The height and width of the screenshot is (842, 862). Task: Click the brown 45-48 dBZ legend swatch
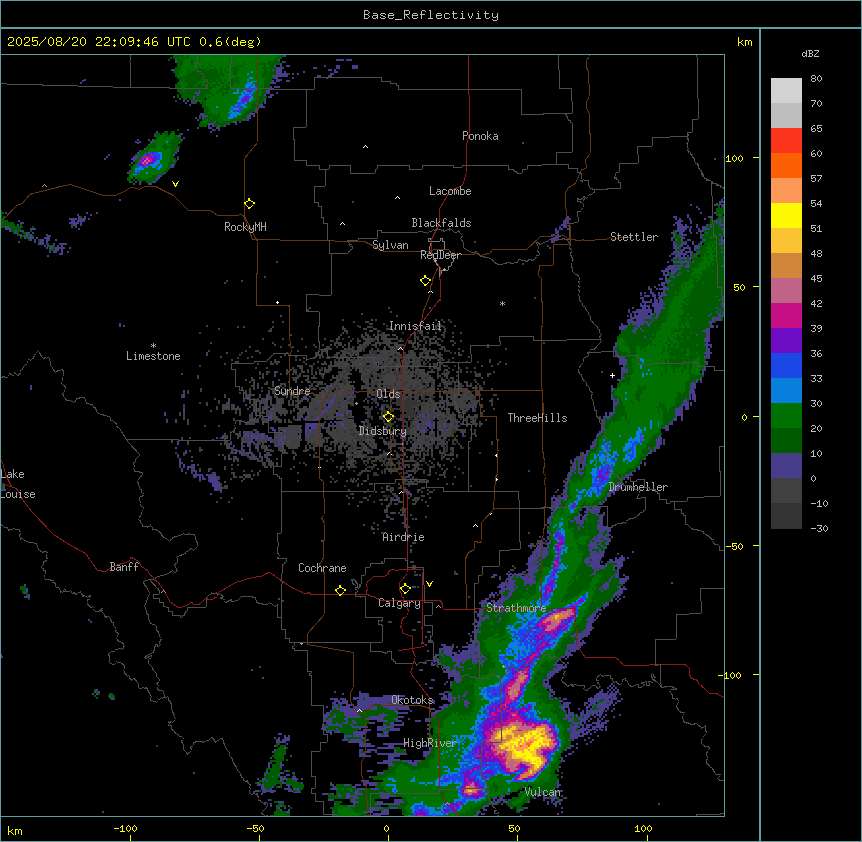pos(786,265)
